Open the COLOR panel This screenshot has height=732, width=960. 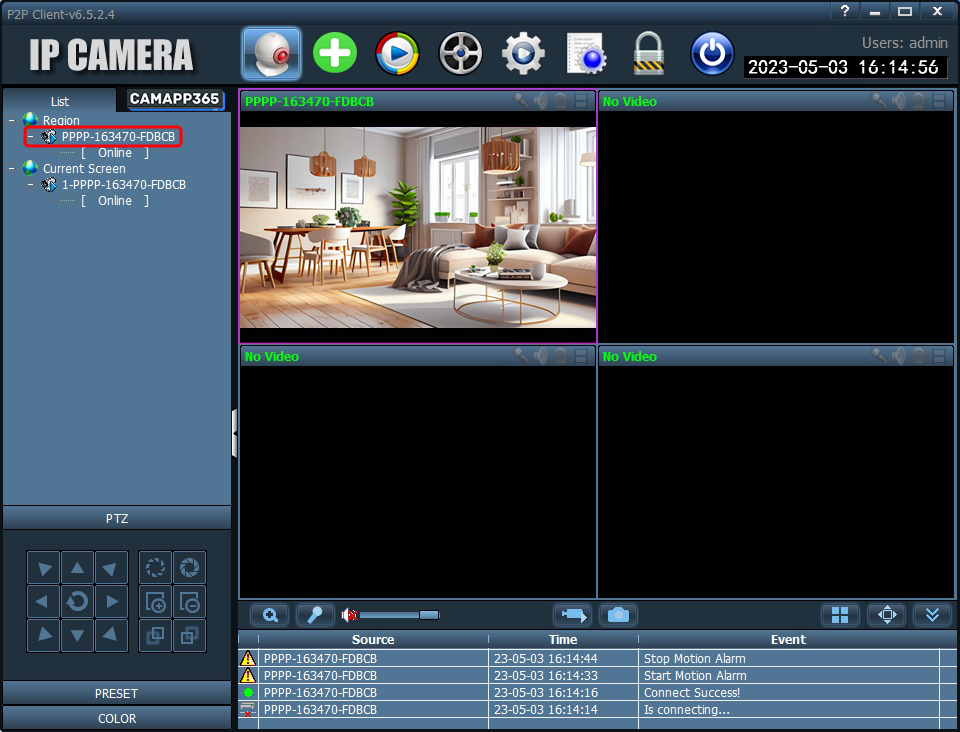(x=117, y=719)
